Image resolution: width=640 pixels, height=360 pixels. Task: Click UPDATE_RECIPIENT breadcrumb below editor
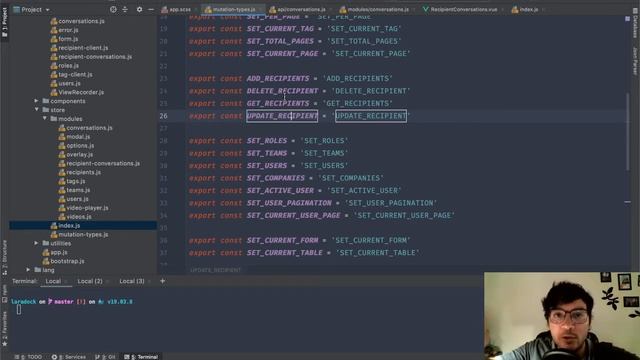coord(216,270)
